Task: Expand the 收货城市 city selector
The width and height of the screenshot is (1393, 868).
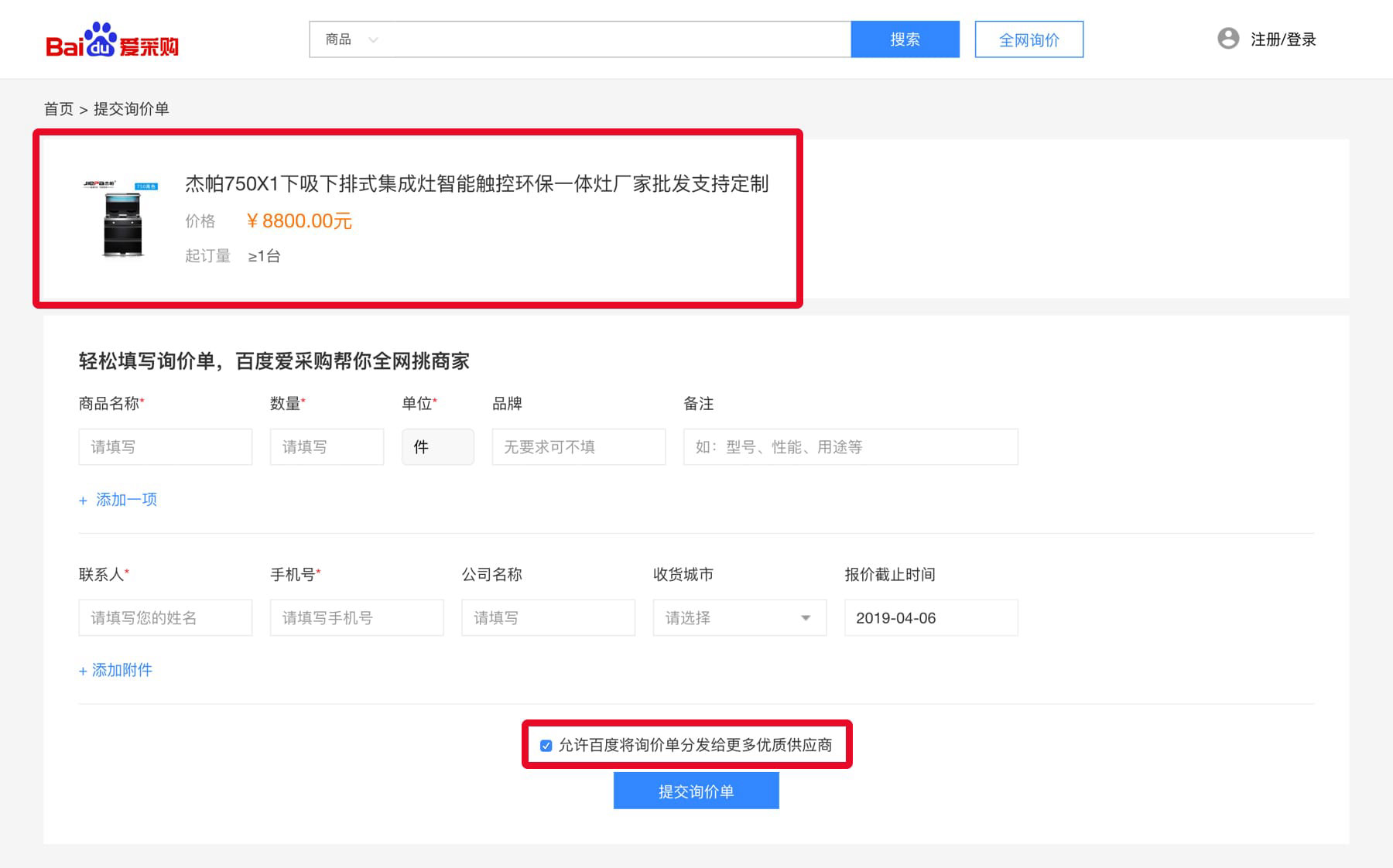Action: [x=739, y=618]
